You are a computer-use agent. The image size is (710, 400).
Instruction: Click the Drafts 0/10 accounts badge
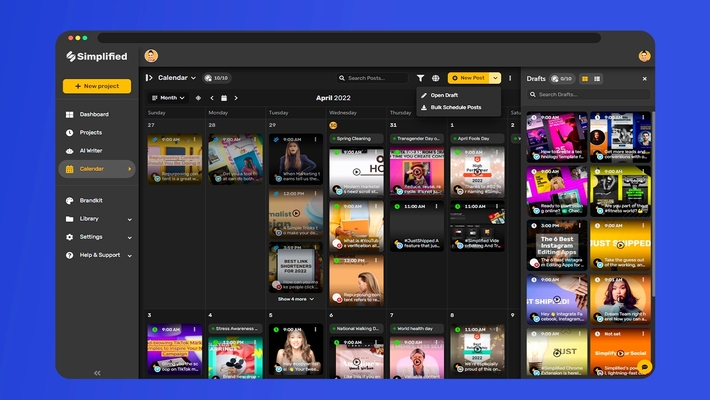click(x=562, y=79)
